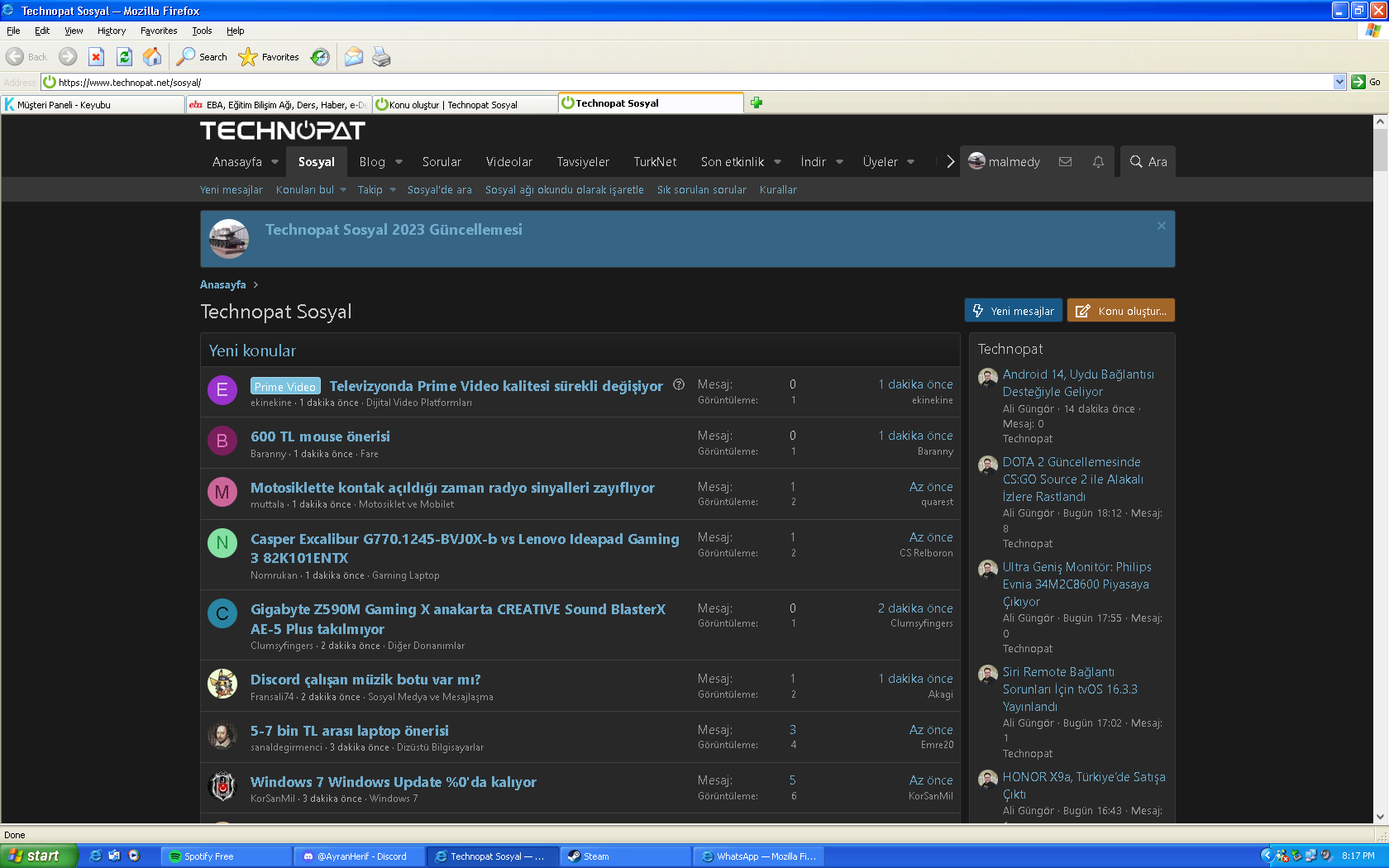Open browsing history clock icon in toolbar
This screenshot has height=868, width=1389.
[x=320, y=57]
